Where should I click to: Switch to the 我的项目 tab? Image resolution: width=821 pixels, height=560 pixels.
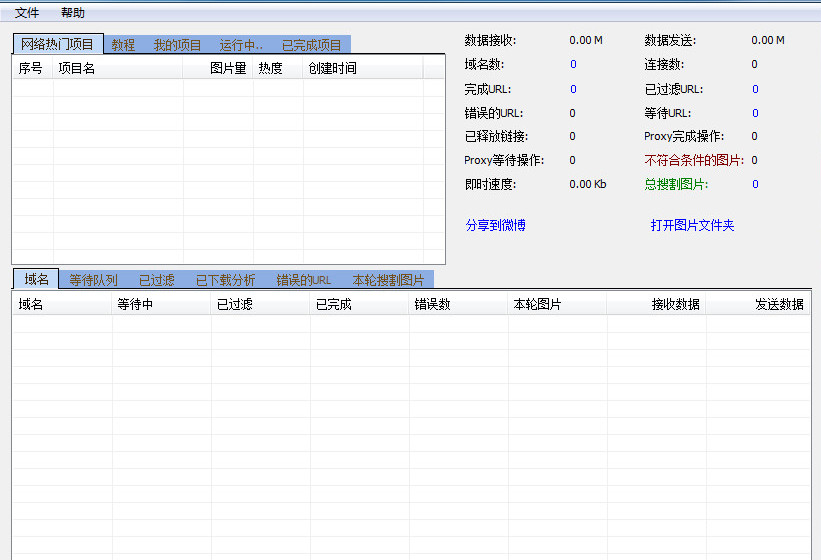(x=177, y=45)
